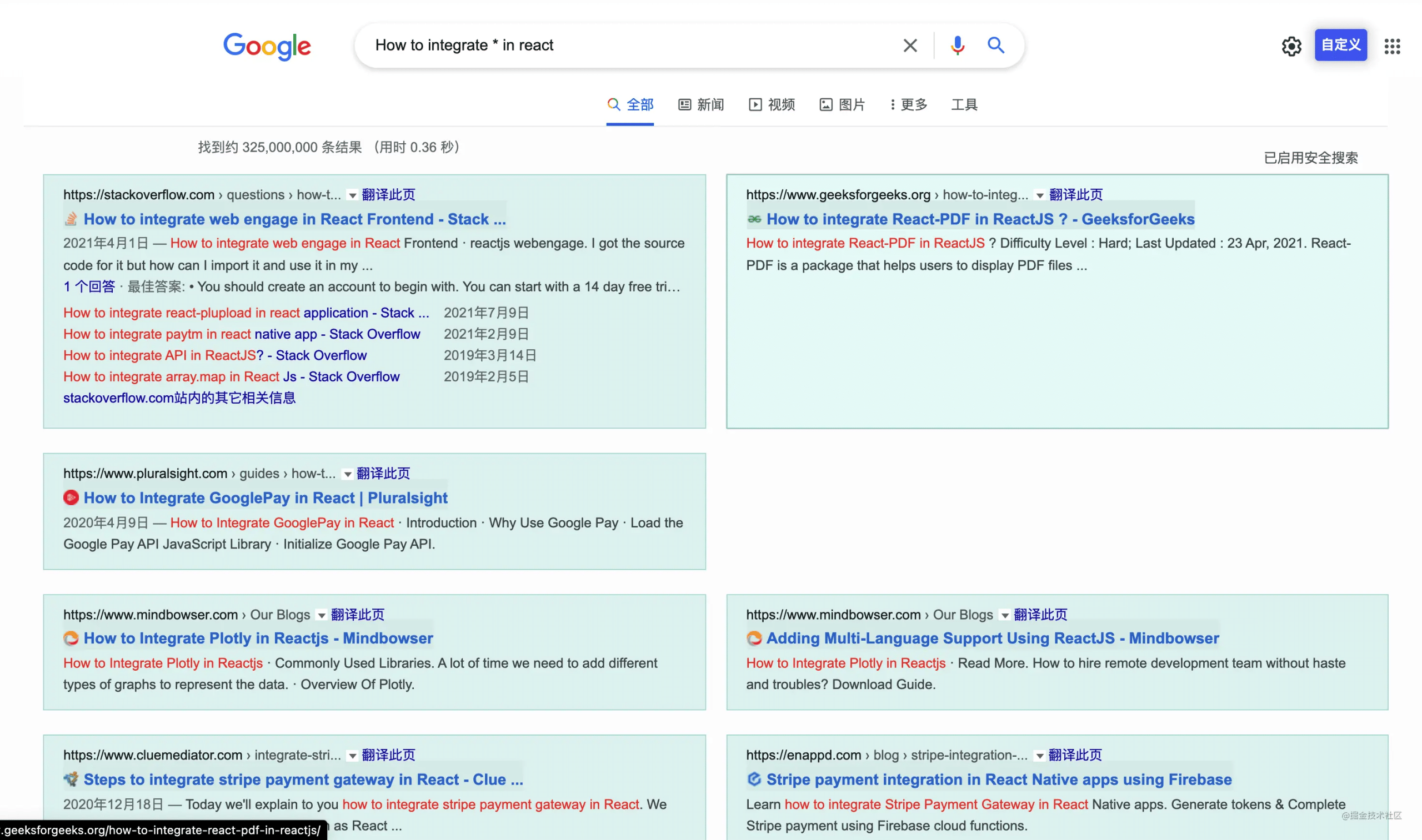The height and width of the screenshot is (840, 1422).
Task: Click the Google logo
Action: 267,46
